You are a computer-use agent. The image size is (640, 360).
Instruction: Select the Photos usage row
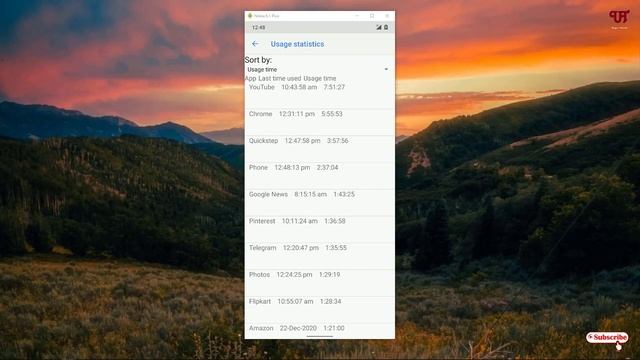click(x=319, y=283)
